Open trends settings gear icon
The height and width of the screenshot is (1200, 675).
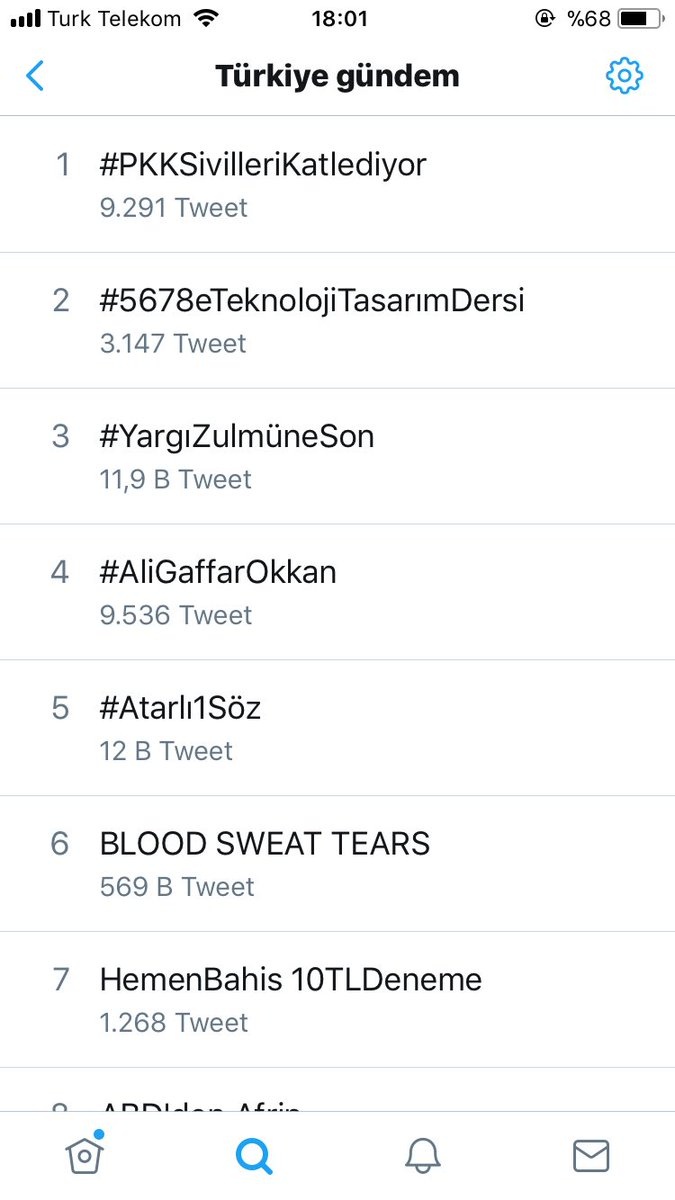(x=624, y=76)
